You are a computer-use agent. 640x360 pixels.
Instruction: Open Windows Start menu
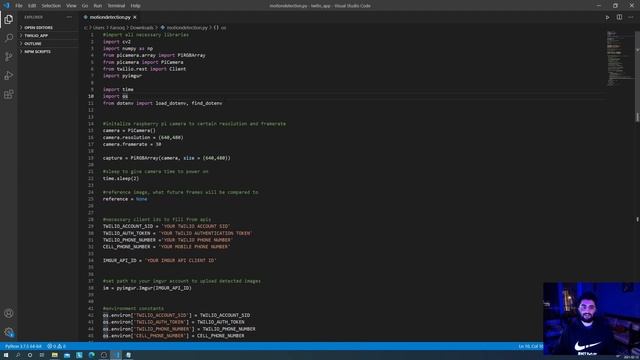6,355
